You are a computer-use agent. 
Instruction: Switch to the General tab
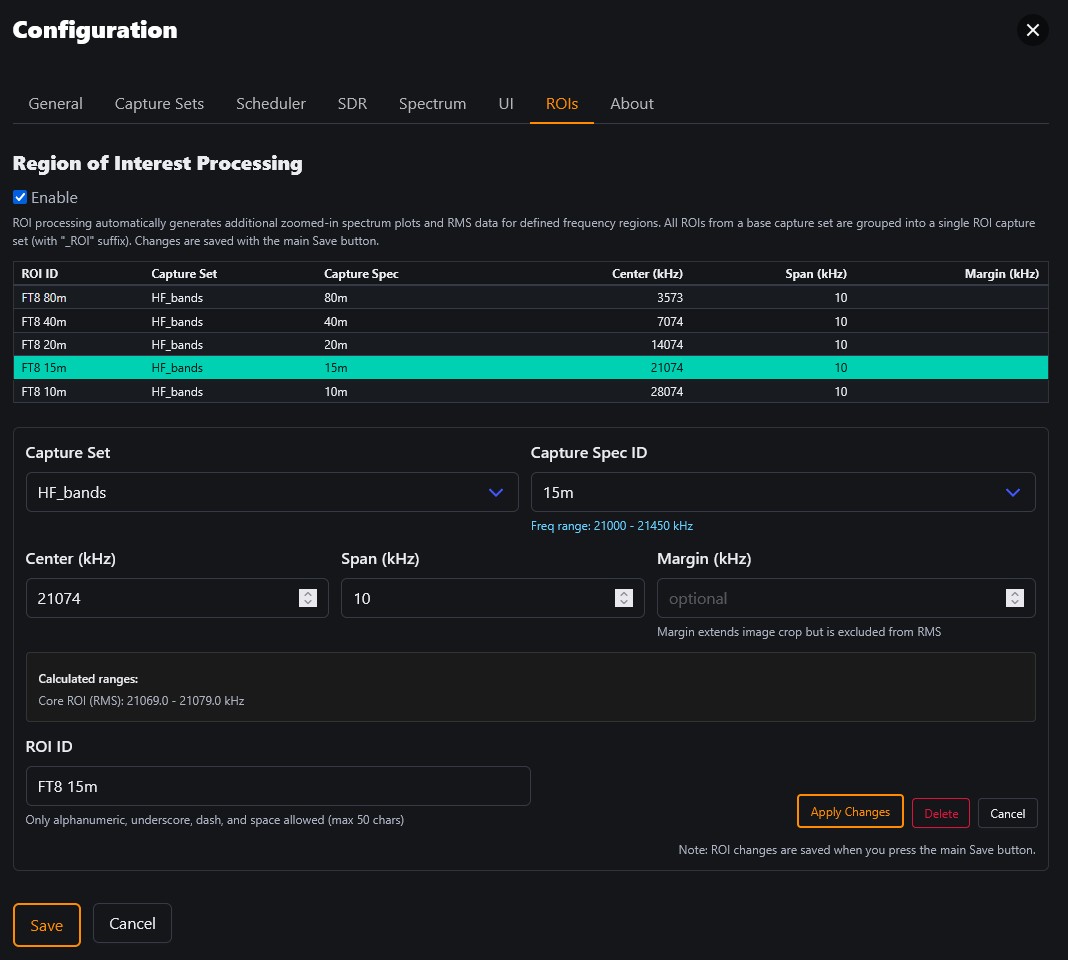[x=55, y=104]
